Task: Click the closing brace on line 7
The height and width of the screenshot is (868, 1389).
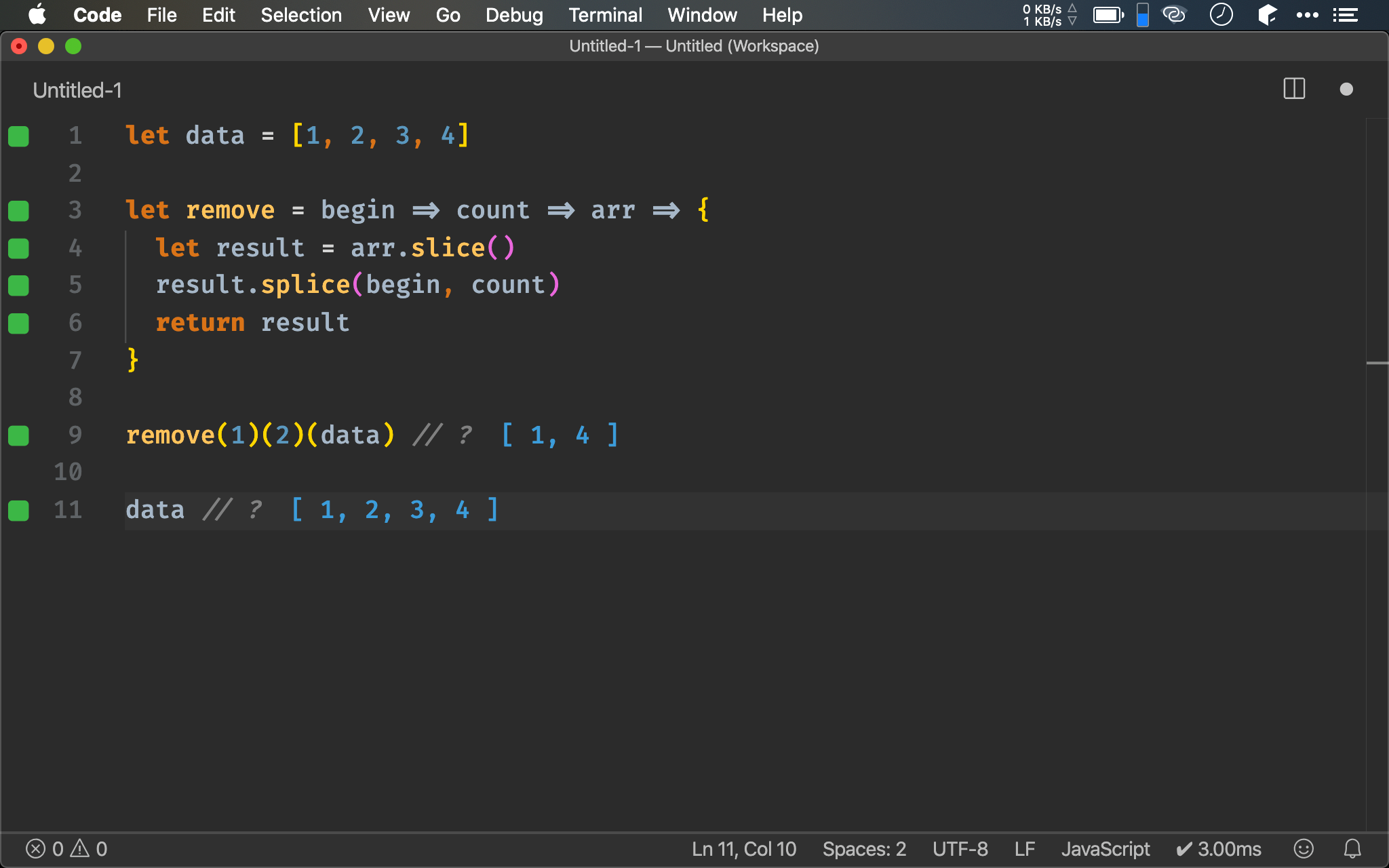Action: click(133, 359)
